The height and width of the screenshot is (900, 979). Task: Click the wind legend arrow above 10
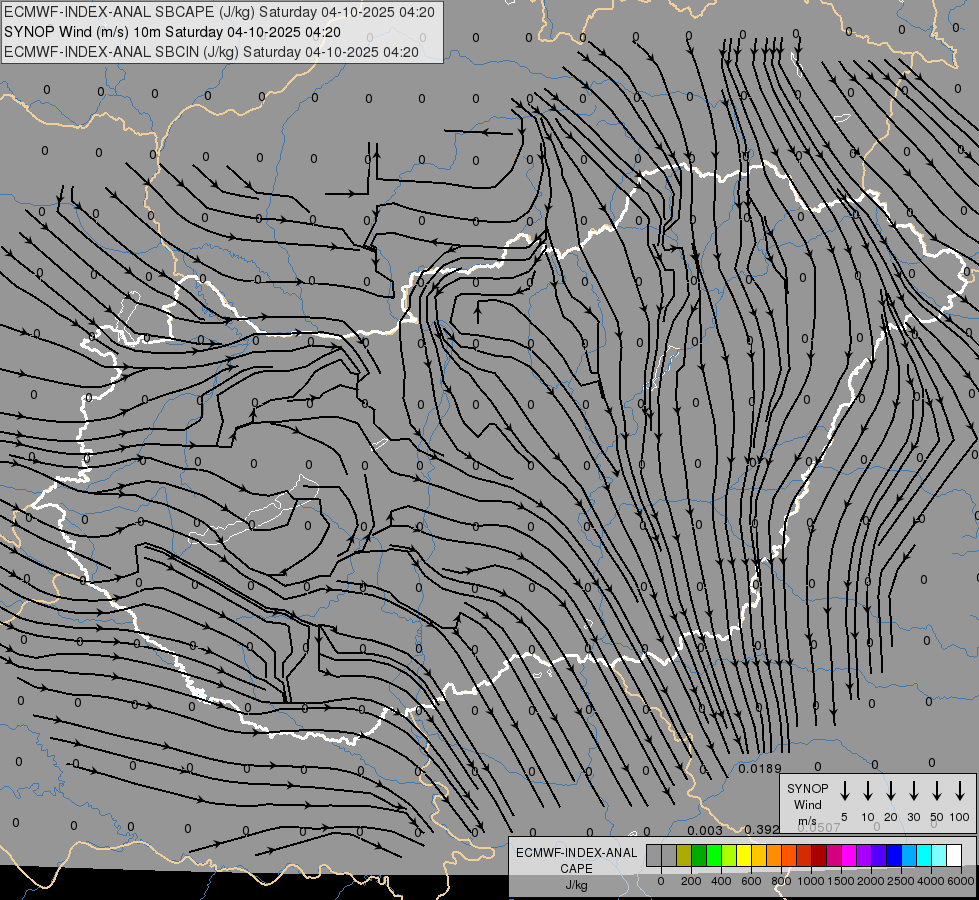(x=868, y=791)
